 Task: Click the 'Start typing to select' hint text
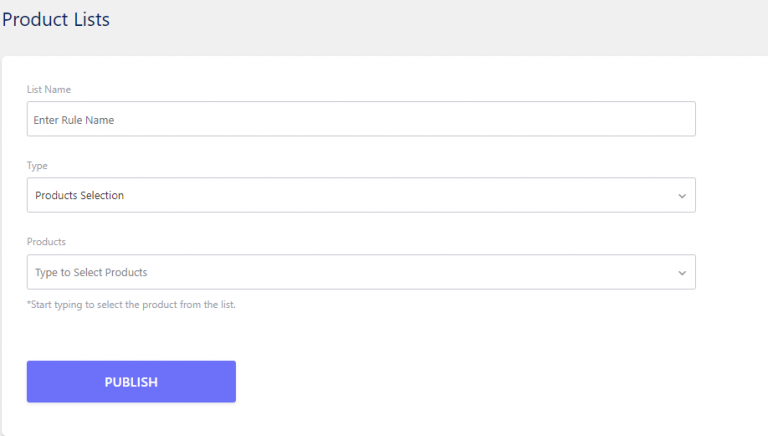coord(131,304)
